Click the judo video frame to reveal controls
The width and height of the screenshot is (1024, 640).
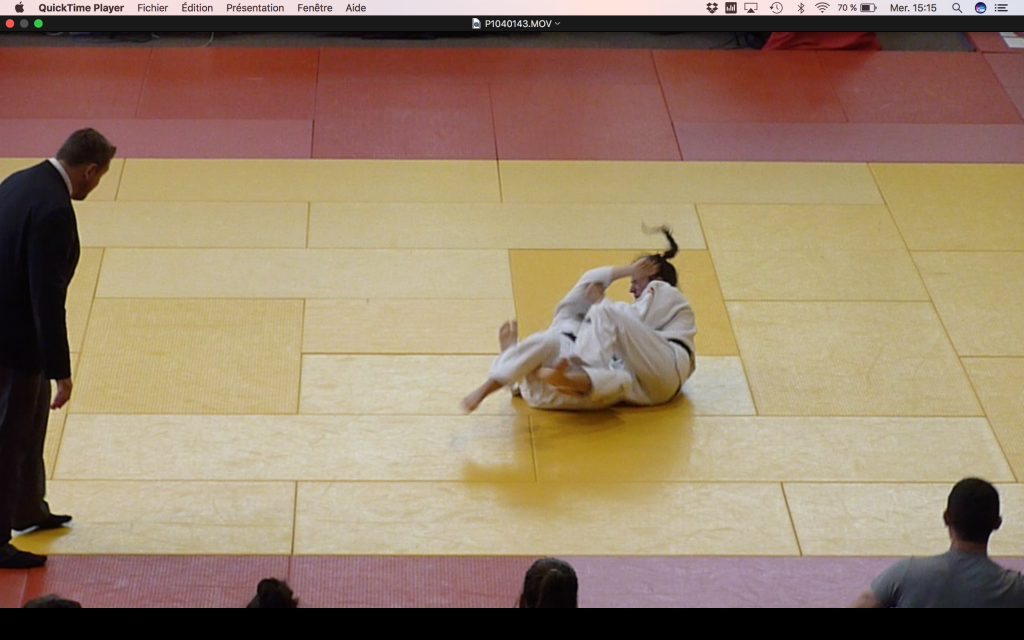512,320
